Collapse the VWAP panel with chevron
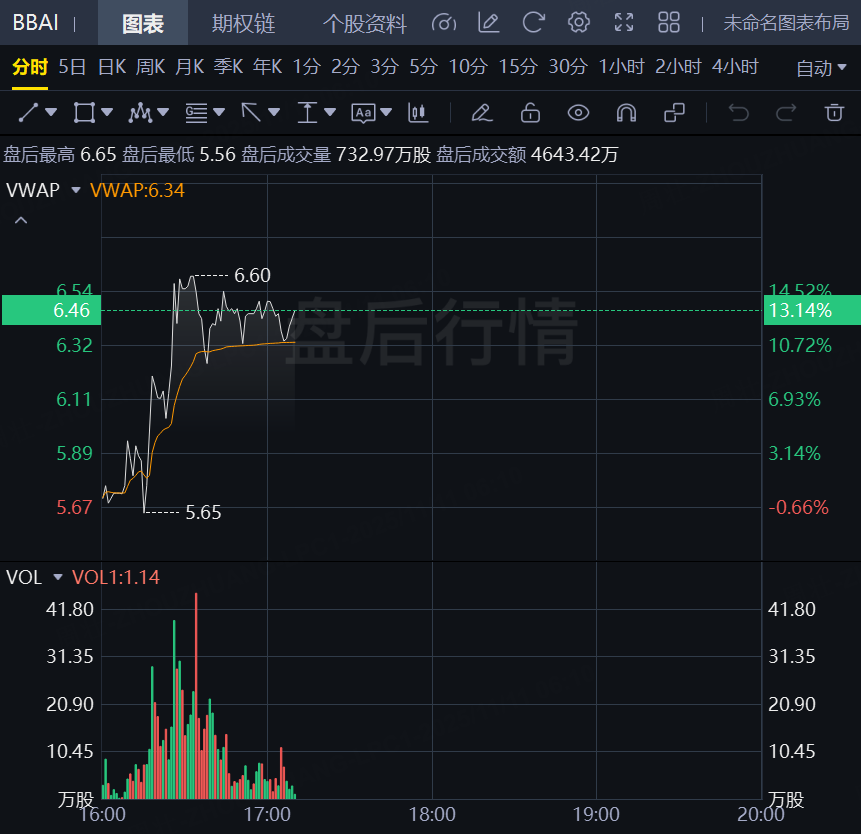861x834 pixels. (x=21, y=220)
